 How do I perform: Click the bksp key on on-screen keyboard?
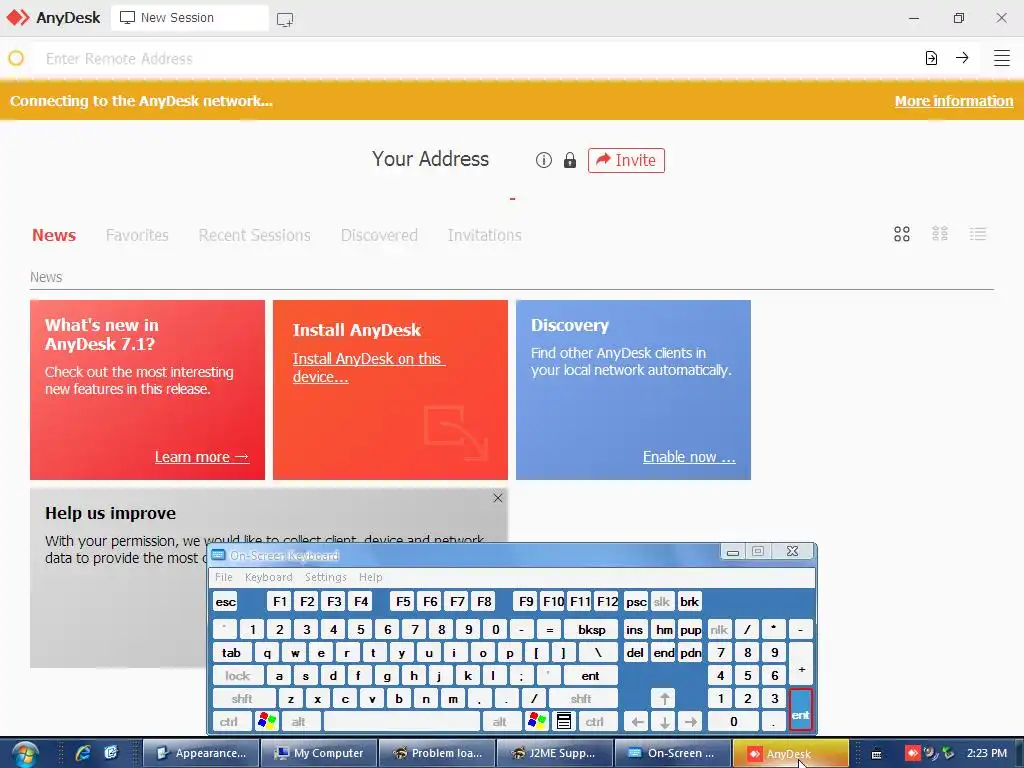[x=592, y=630]
